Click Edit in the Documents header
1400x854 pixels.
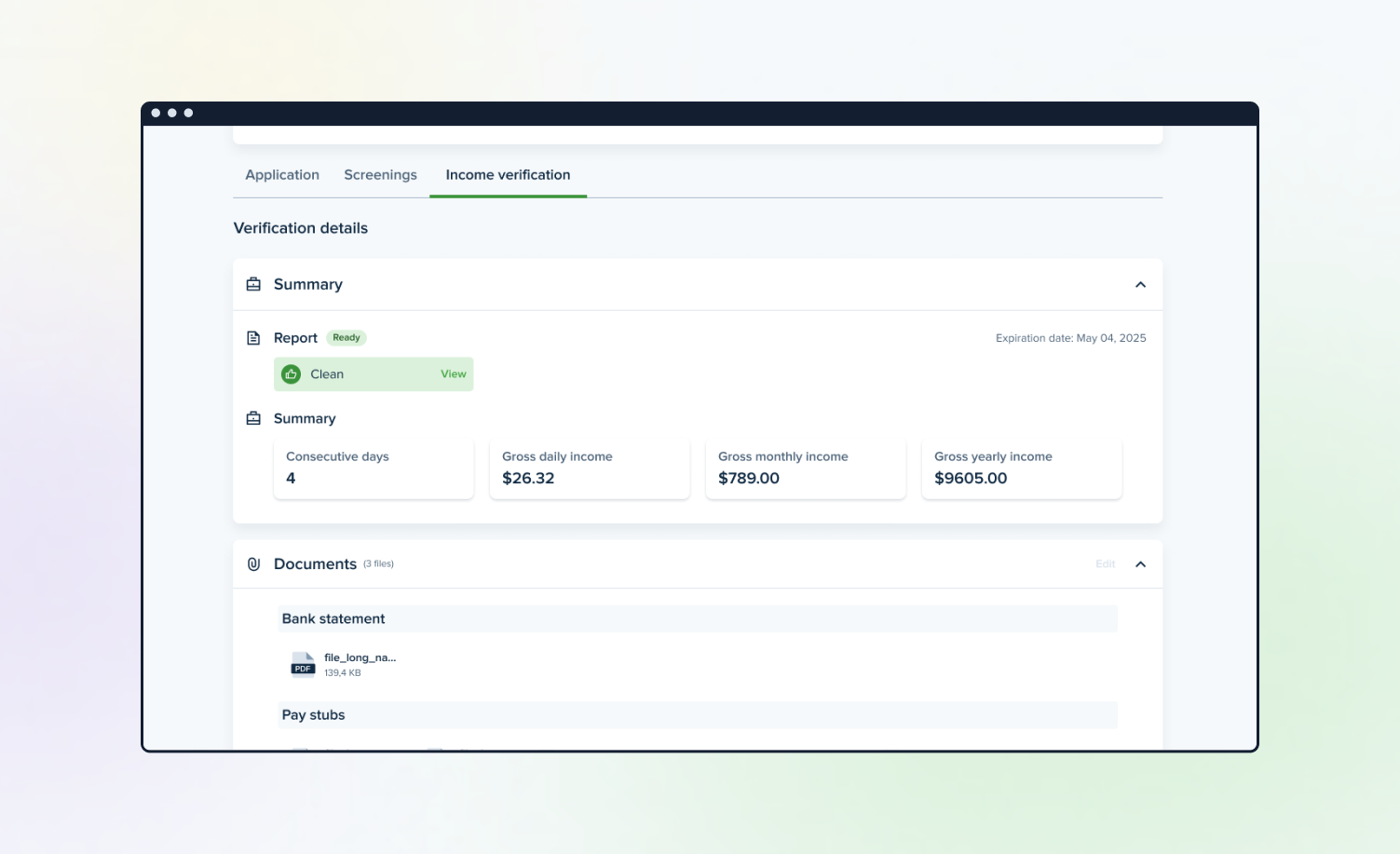(1105, 564)
